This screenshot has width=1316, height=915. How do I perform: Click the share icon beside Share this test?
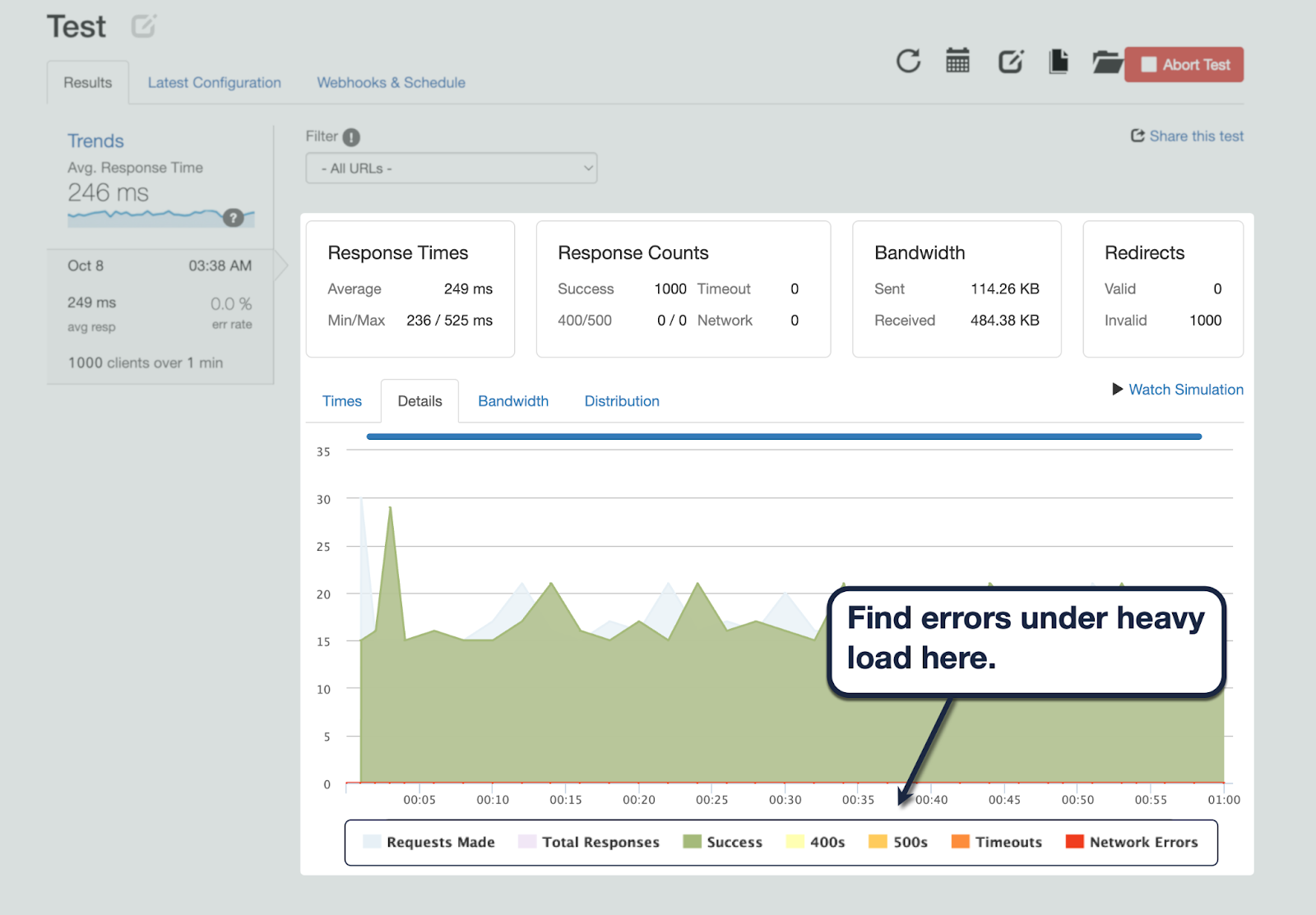(1138, 136)
